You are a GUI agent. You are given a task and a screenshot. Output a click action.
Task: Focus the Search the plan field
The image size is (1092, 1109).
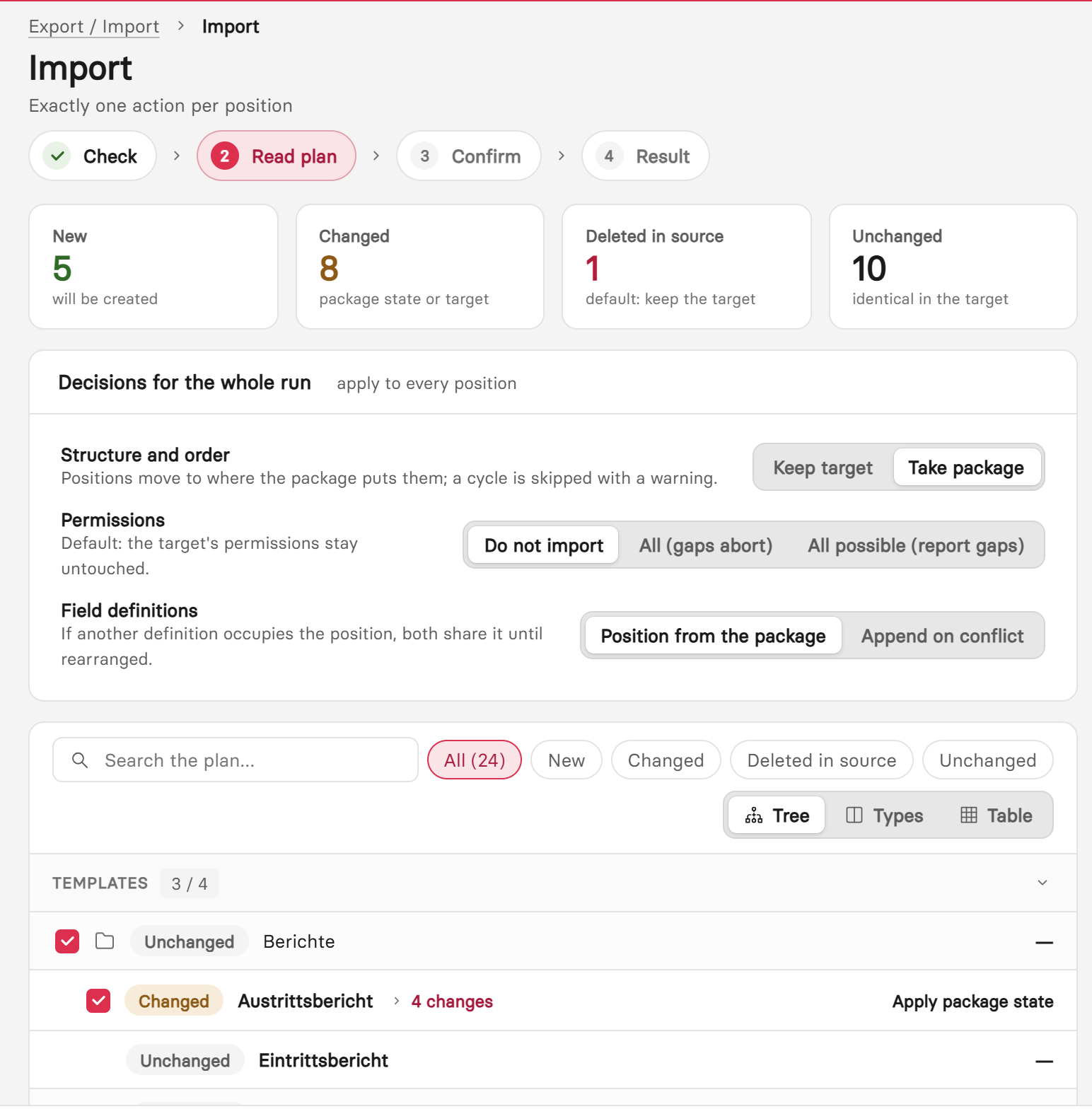(x=236, y=760)
